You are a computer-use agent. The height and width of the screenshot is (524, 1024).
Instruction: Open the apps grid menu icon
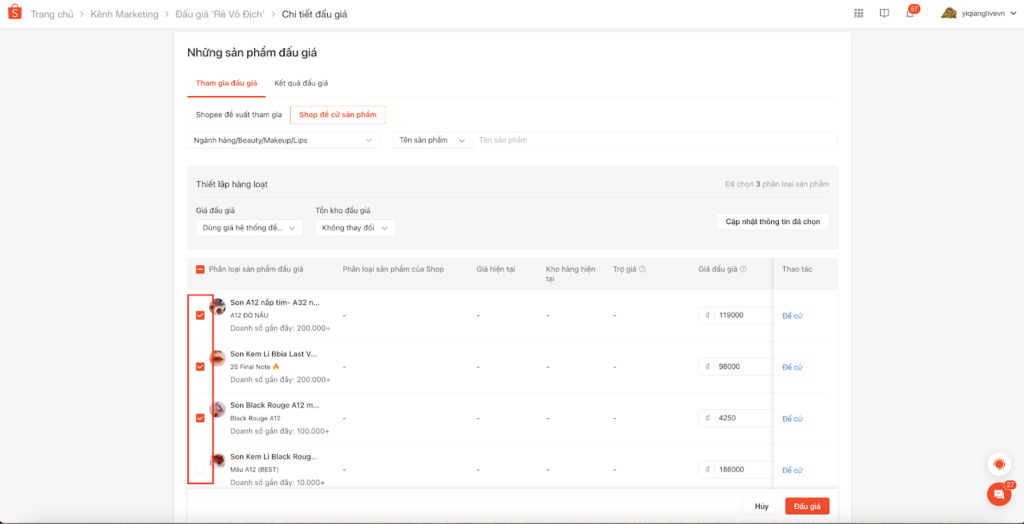coord(858,14)
